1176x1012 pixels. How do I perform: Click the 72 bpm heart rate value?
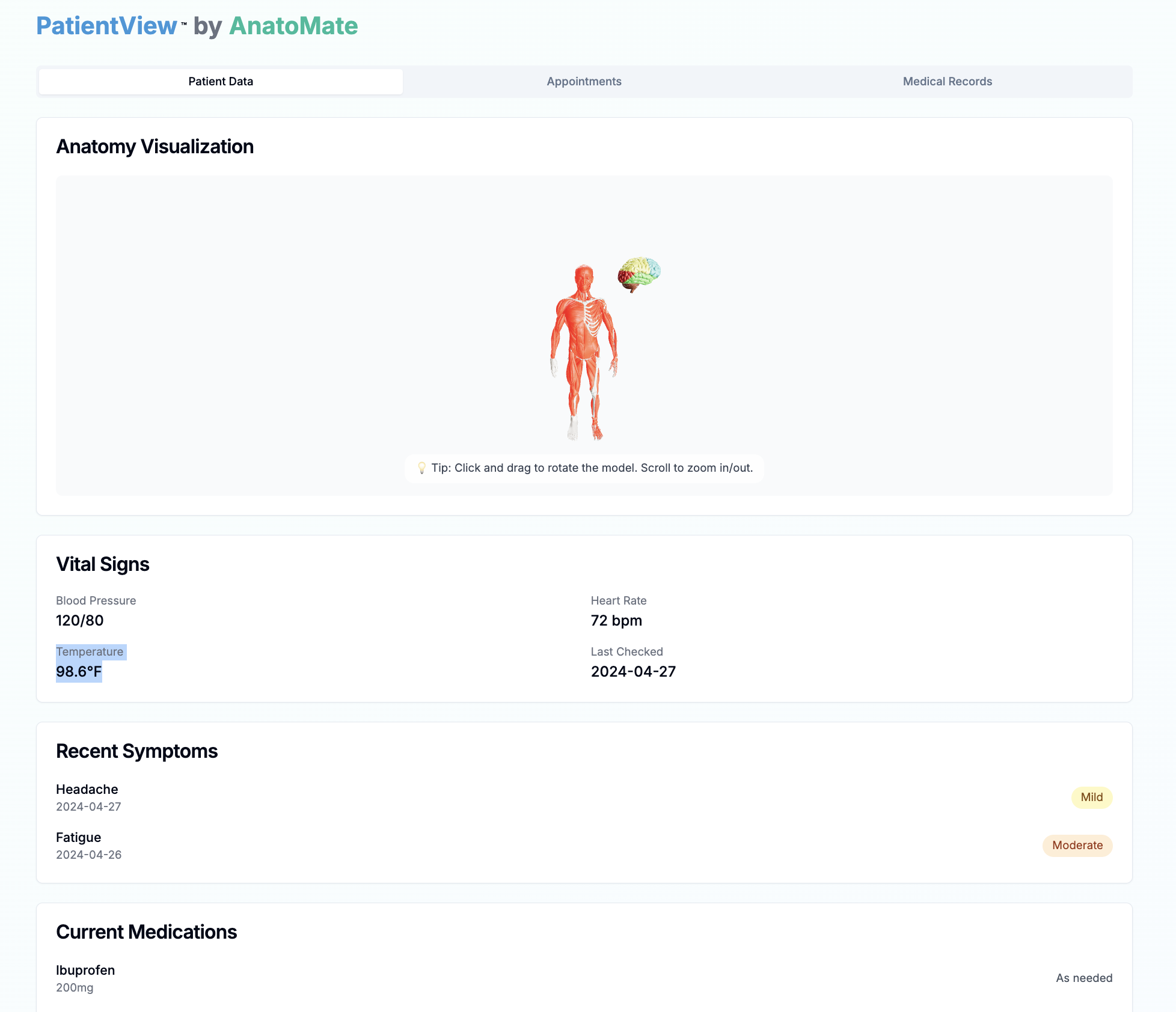(616, 621)
